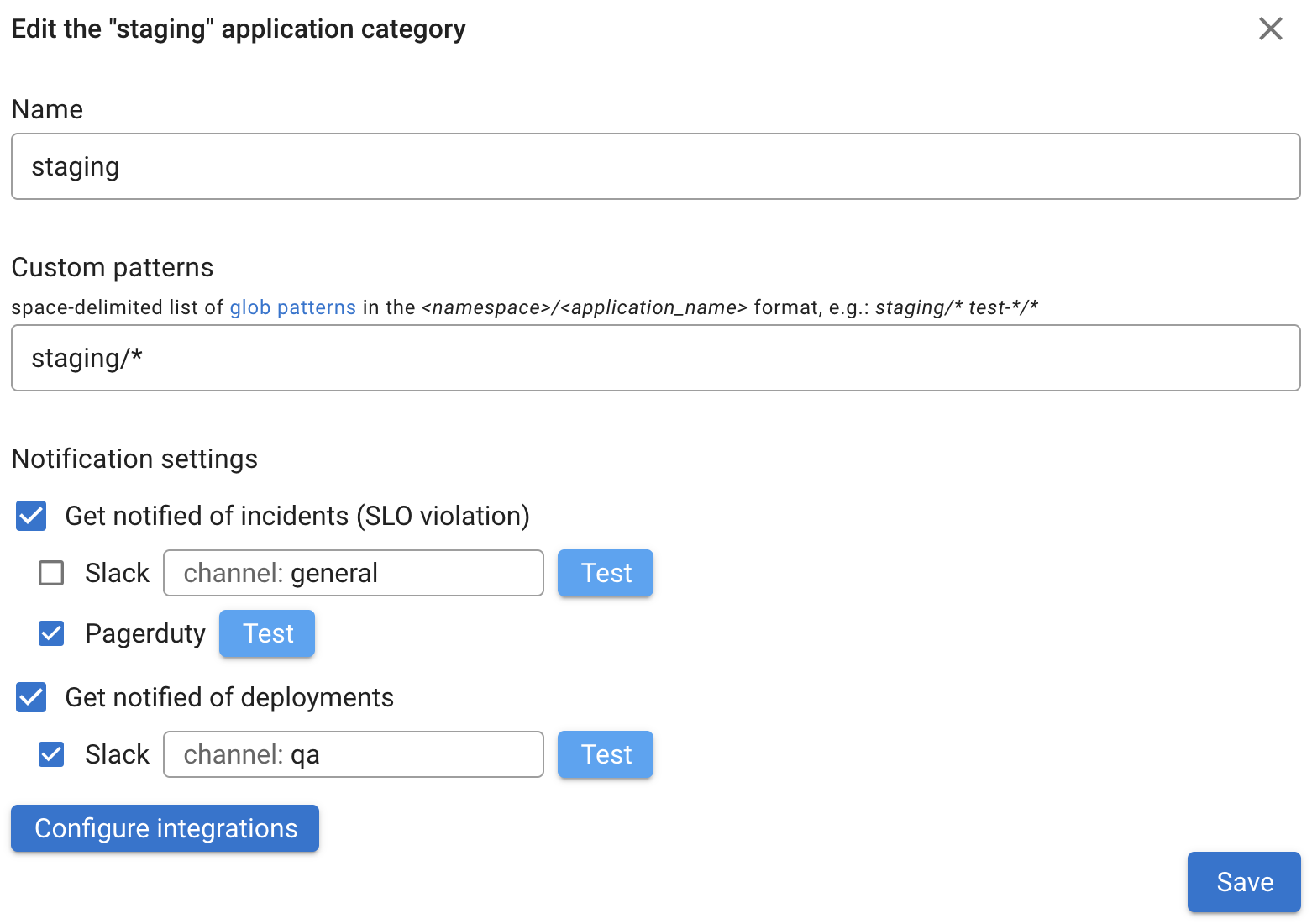Image resolution: width=1312 pixels, height=924 pixels.
Task: Close the staging category editor dialog
Action: tap(1270, 29)
